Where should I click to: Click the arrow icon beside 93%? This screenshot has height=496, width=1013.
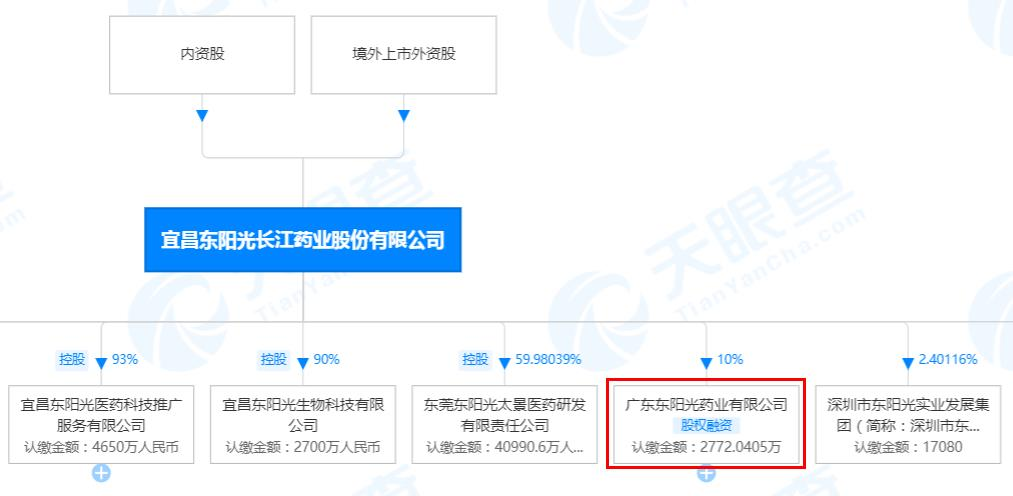101,363
